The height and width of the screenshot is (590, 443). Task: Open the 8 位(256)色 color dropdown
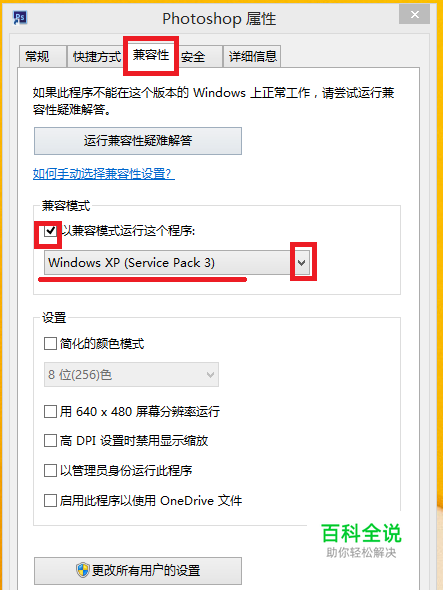pyautogui.click(x=131, y=375)
